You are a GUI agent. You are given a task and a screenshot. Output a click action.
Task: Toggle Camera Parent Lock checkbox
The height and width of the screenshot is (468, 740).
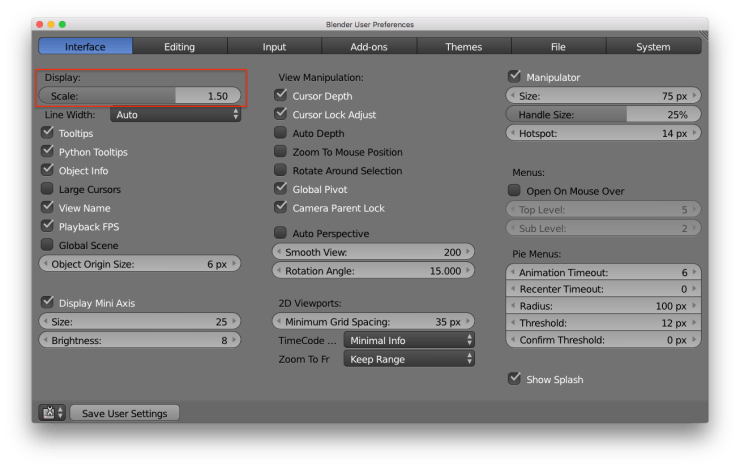(x=281, y=207)
